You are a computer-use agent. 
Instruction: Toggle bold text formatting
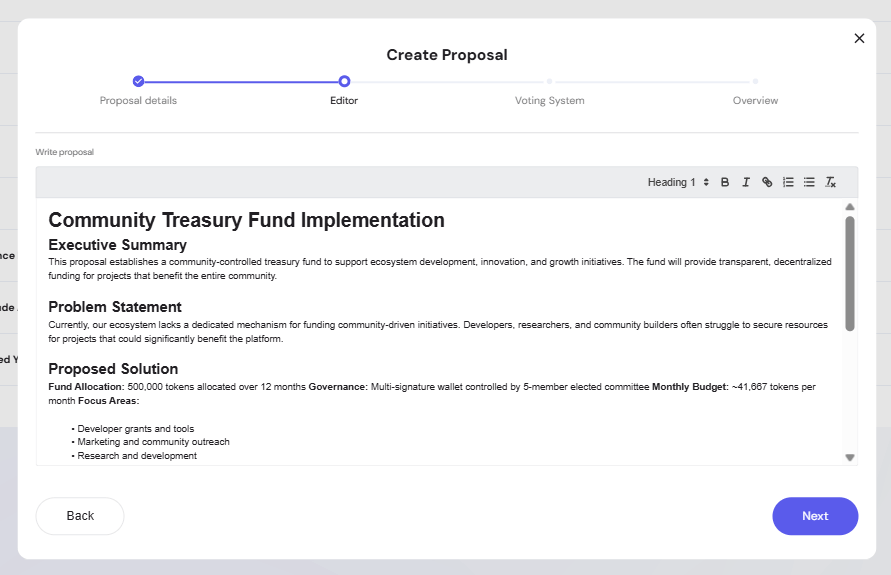point(725,182)
